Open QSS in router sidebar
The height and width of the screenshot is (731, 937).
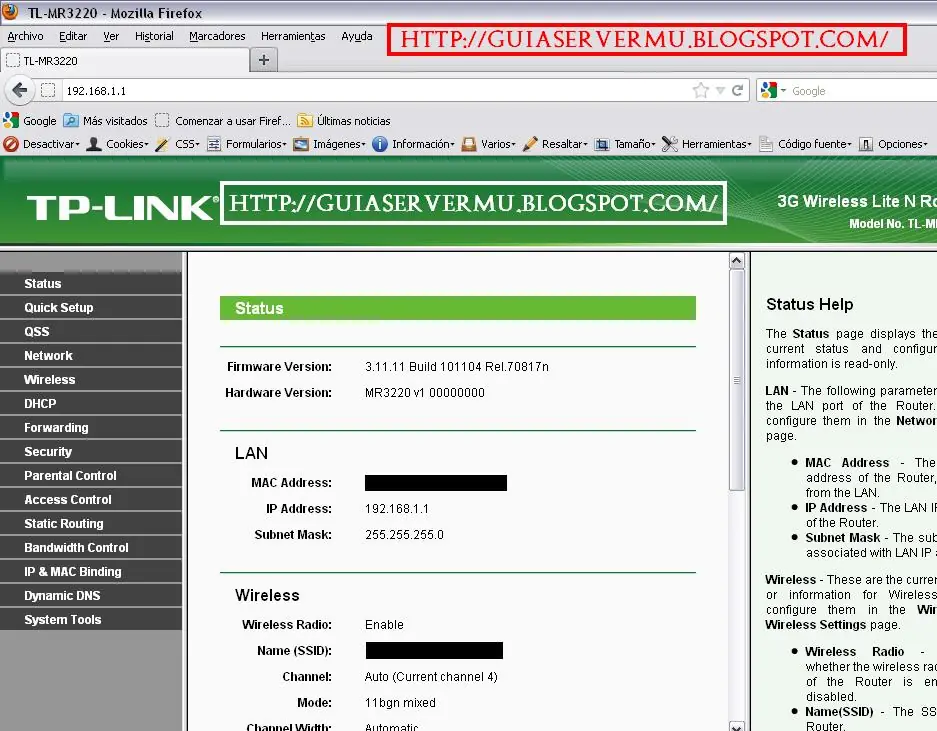coord(91,331)
